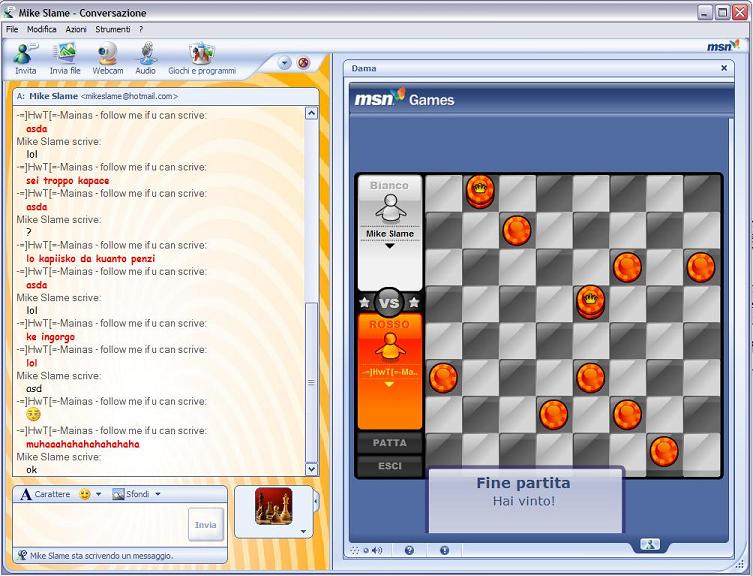Viewport: 753px width, 576px height.
Task: Start a Webcam session
Action: 108,59
